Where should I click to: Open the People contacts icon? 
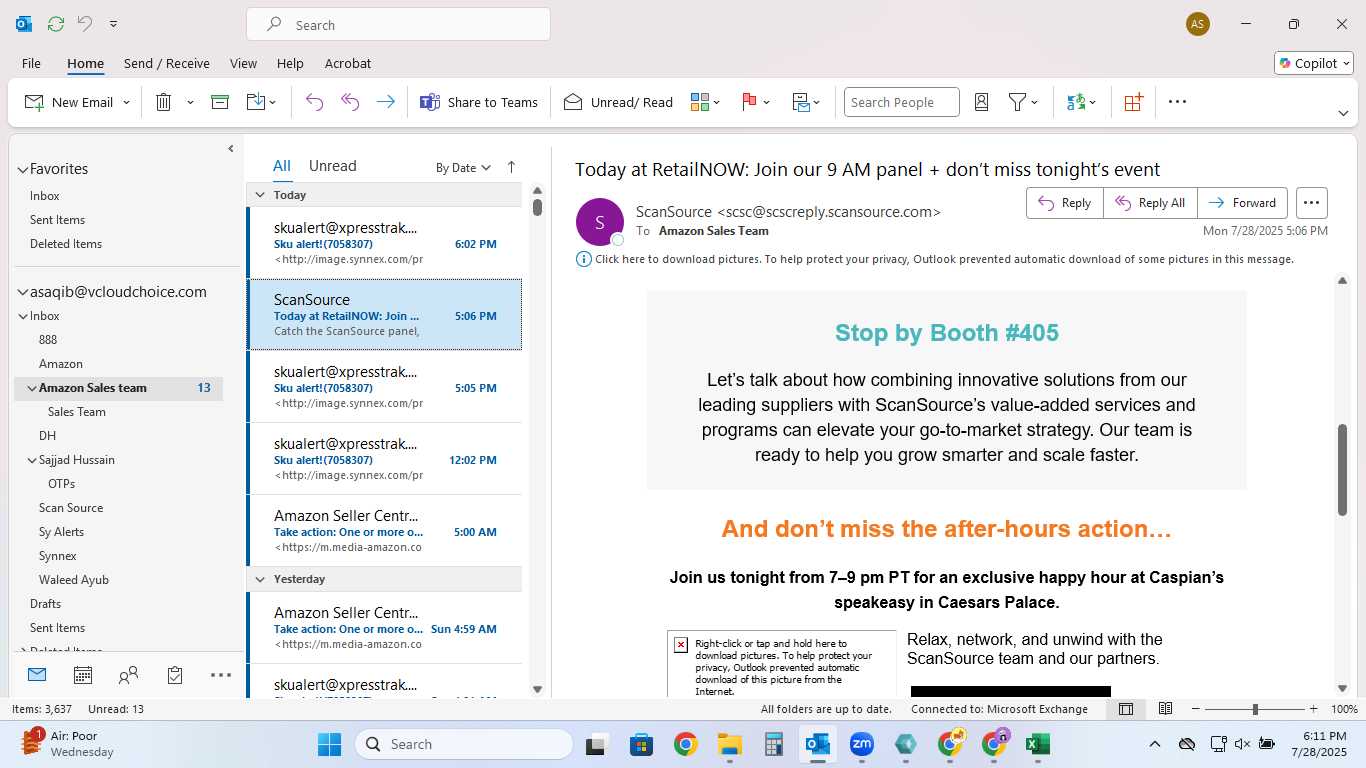[x=128, y=675]
